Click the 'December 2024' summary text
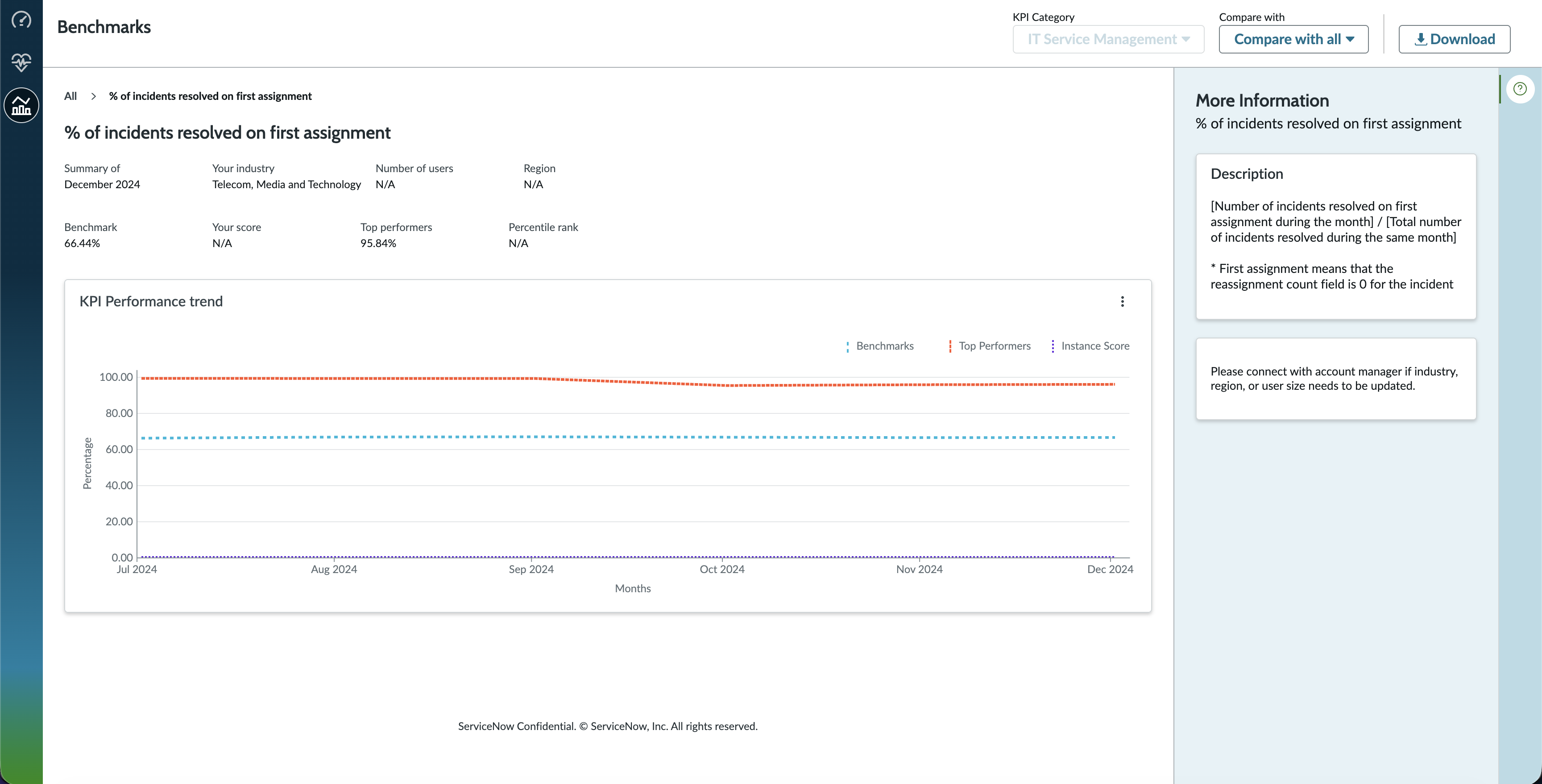This screenshot has height=784, width=1542. [x=102, y=184]
